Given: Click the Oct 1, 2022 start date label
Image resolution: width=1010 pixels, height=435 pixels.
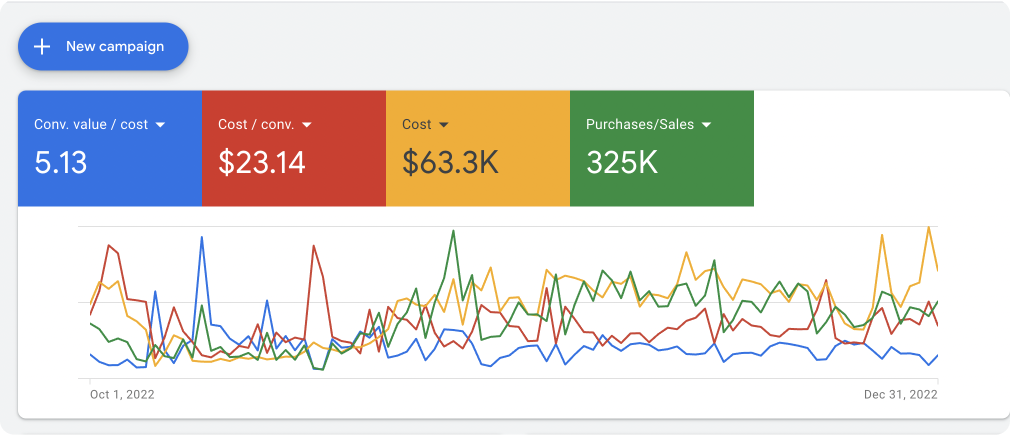Looking at the screenshot, I should (122, 394).
